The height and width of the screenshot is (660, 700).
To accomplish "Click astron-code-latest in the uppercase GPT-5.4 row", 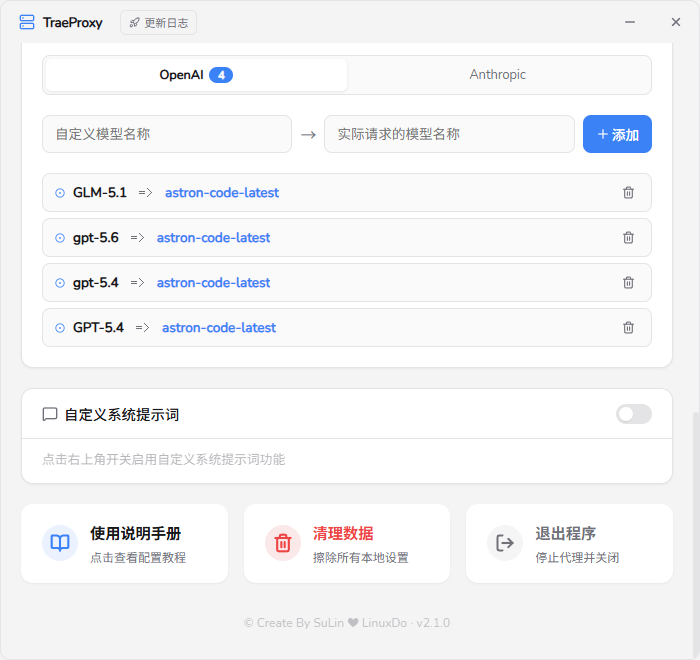I will tap(219, 328).
